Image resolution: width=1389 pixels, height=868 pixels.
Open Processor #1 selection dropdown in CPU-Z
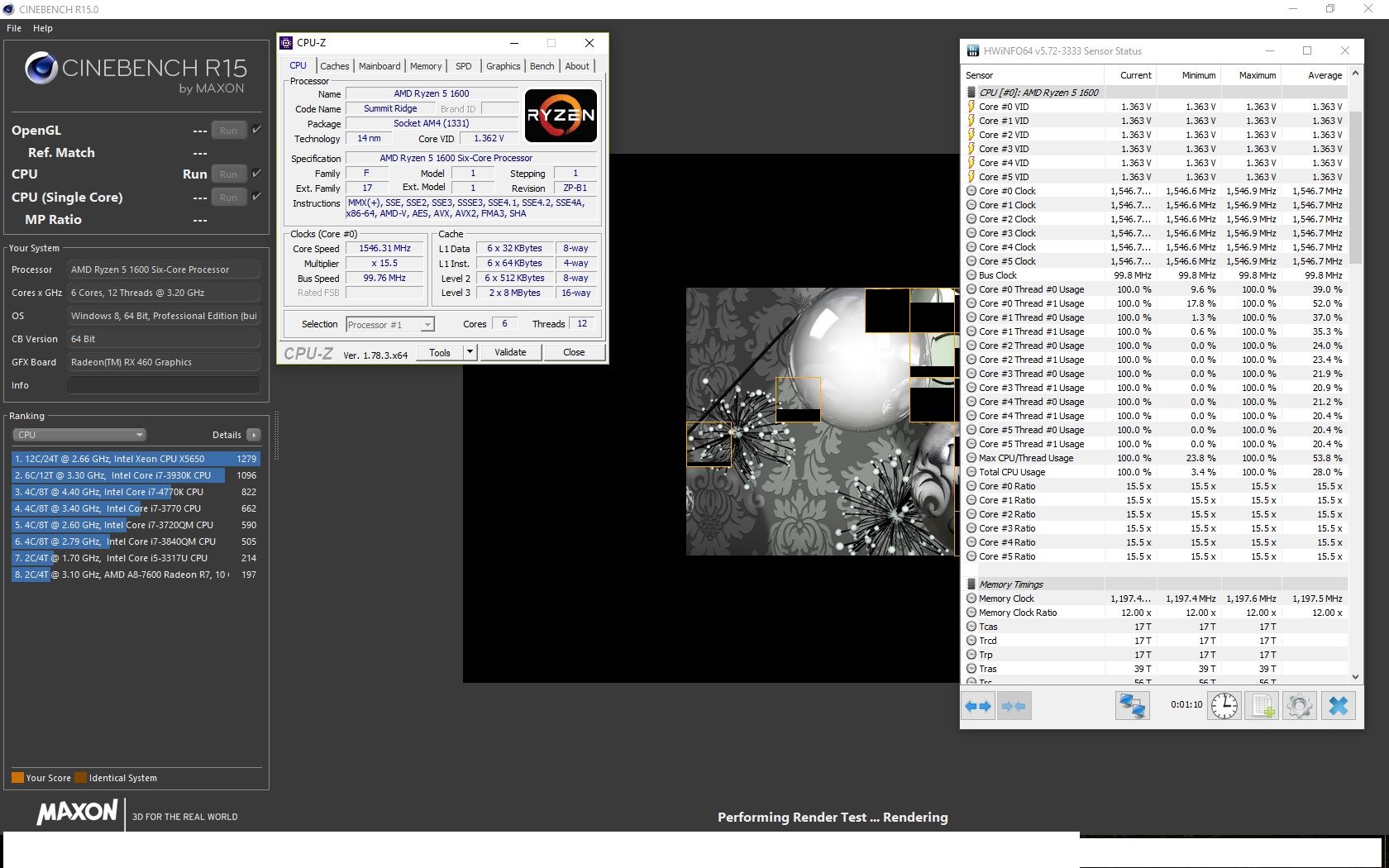[x=389, y=325]
